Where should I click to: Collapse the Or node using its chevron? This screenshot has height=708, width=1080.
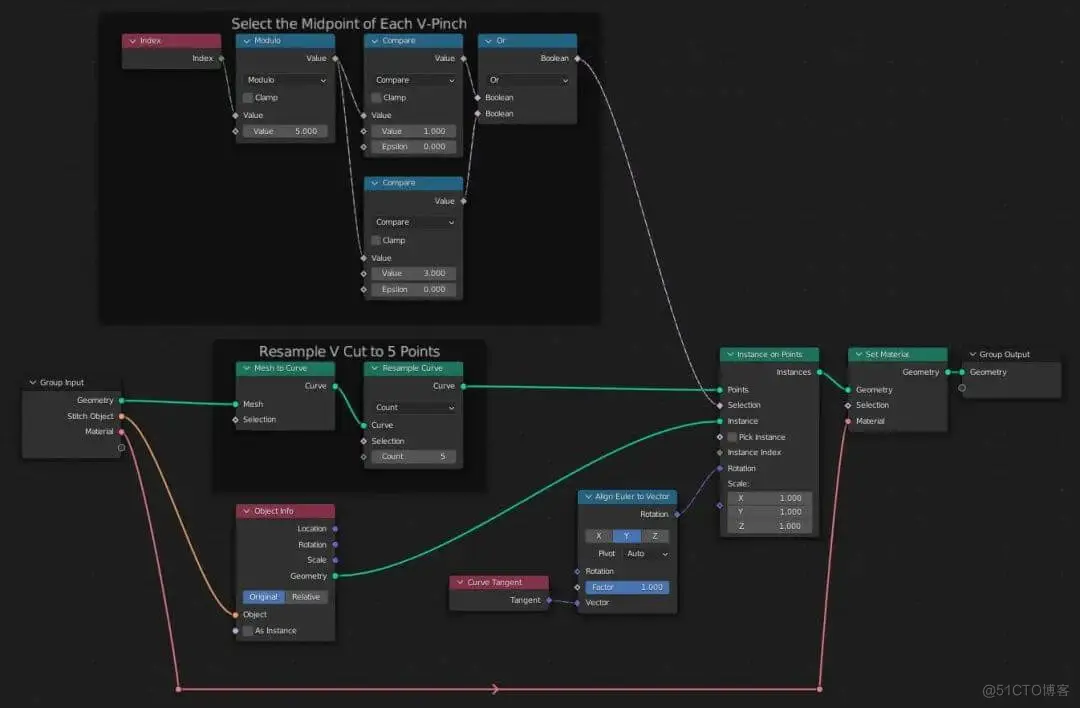click(488, 41)
